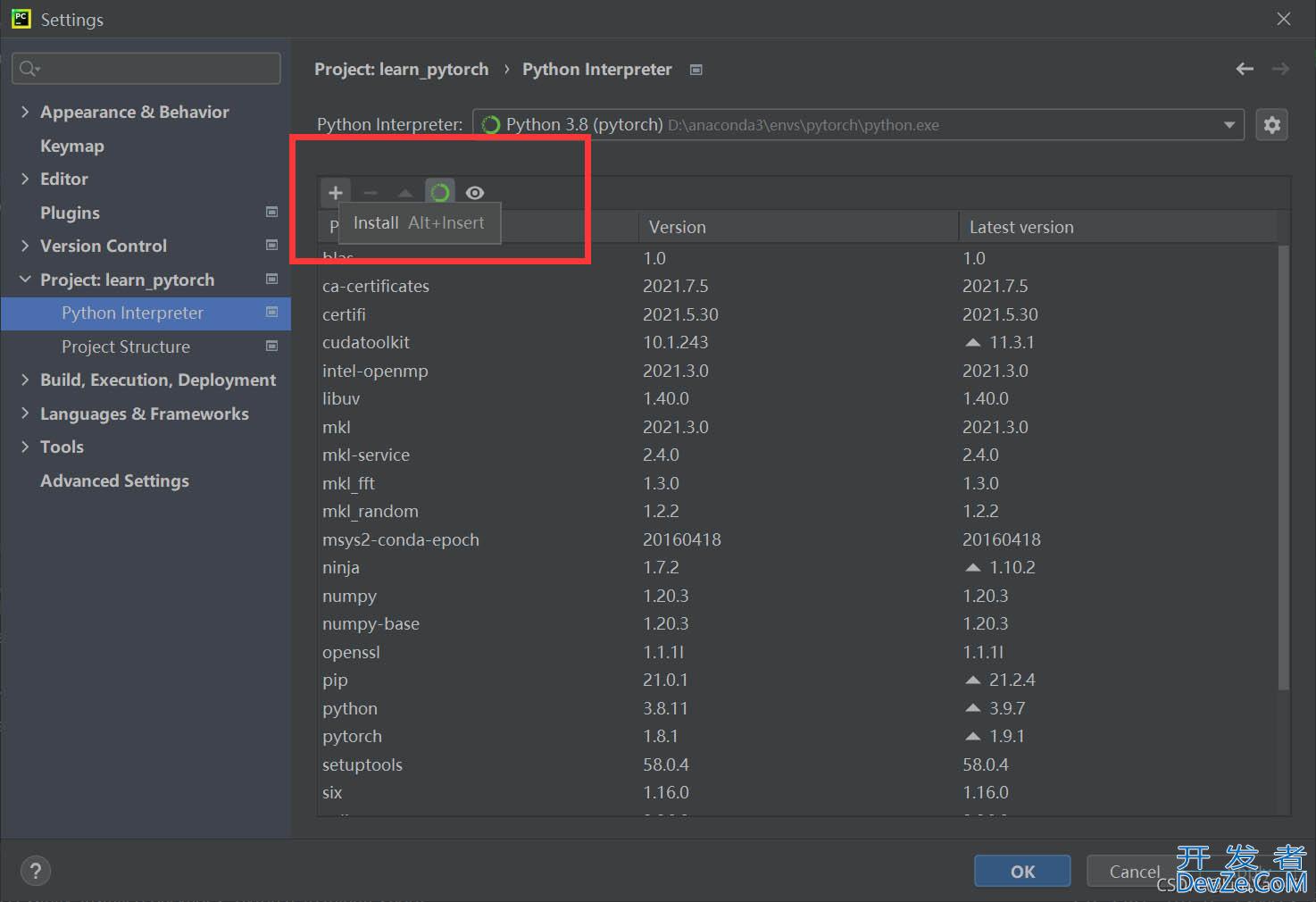The width and height of the screenshot is (1316, 902).
Task: Select Keymap in settings tree
Action: (x=72, y=146)
